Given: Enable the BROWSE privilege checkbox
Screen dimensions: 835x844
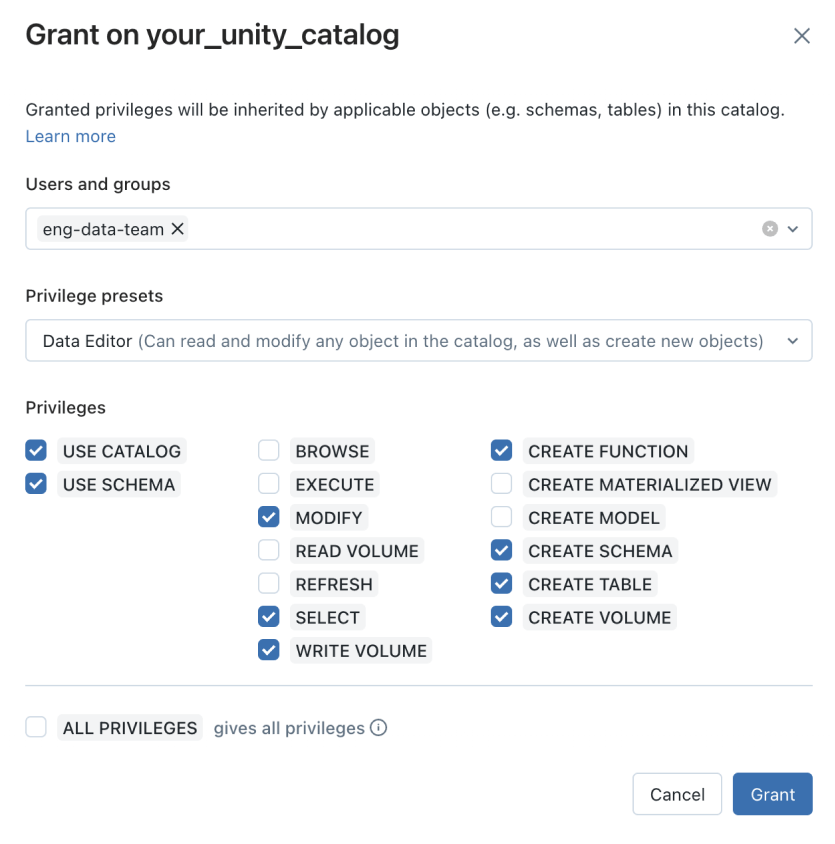Looking at the screenshot, I should [x=268, y=451].
